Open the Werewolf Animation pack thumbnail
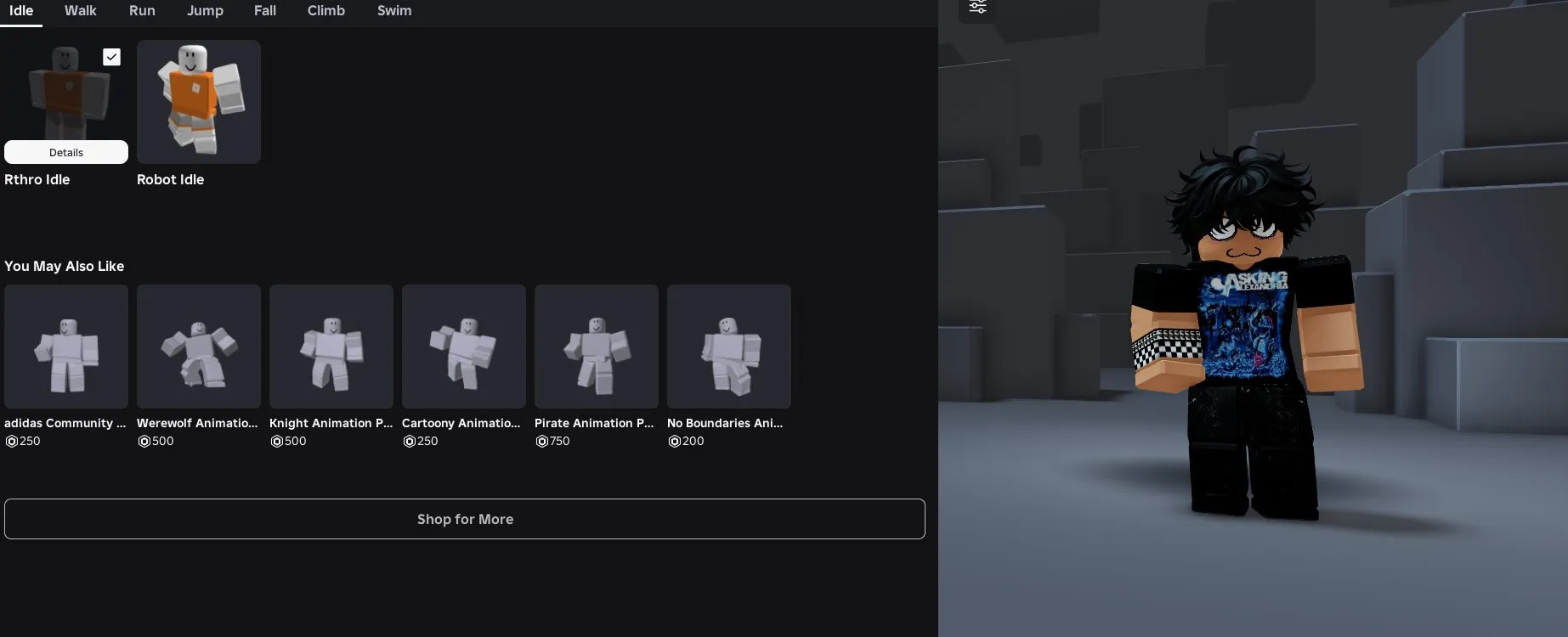 coord(199,347)
